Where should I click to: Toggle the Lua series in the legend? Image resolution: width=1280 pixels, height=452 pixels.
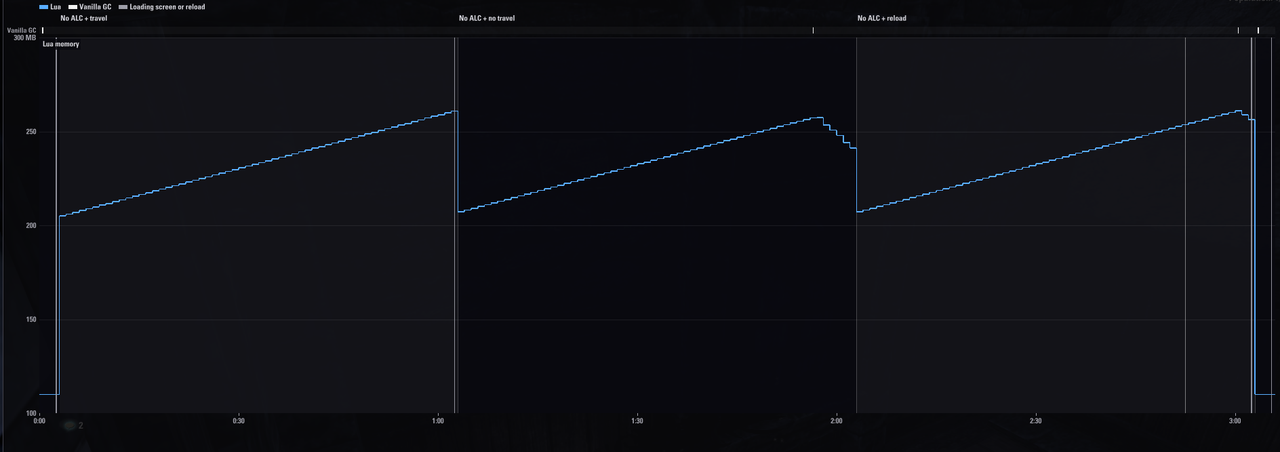pos(50,7)
